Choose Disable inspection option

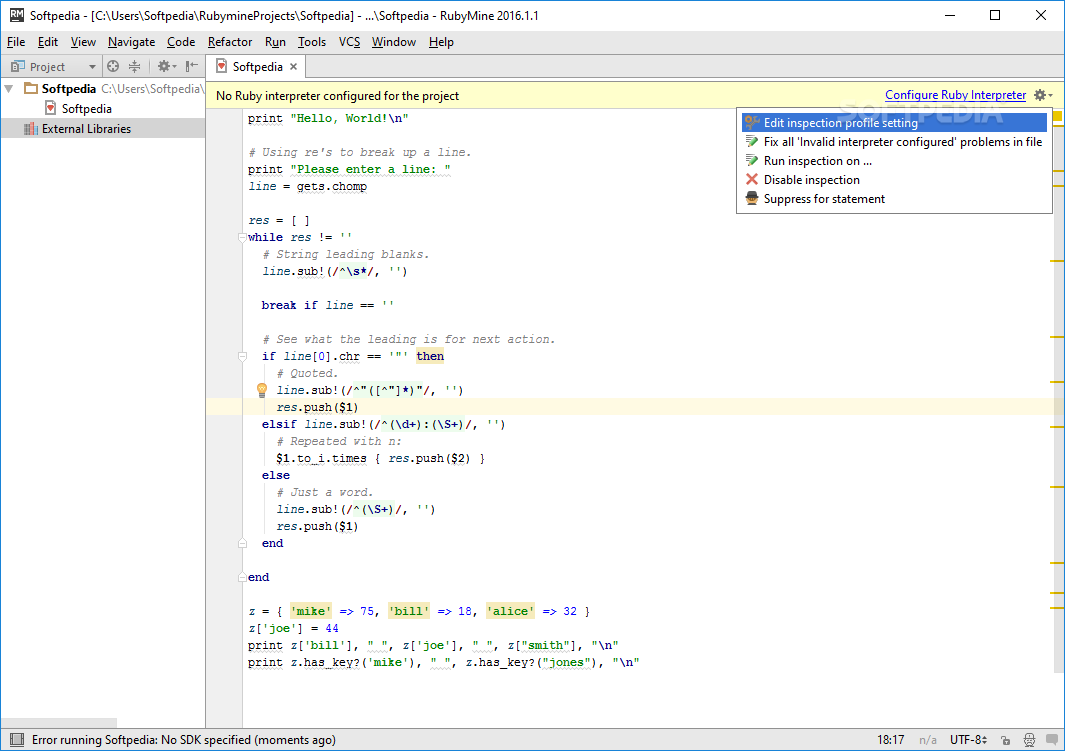pyautogui.click(x=894, y=180)
